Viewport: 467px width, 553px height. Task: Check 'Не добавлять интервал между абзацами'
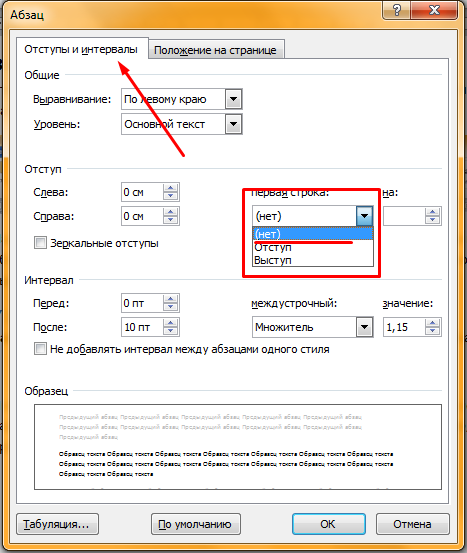40,349
